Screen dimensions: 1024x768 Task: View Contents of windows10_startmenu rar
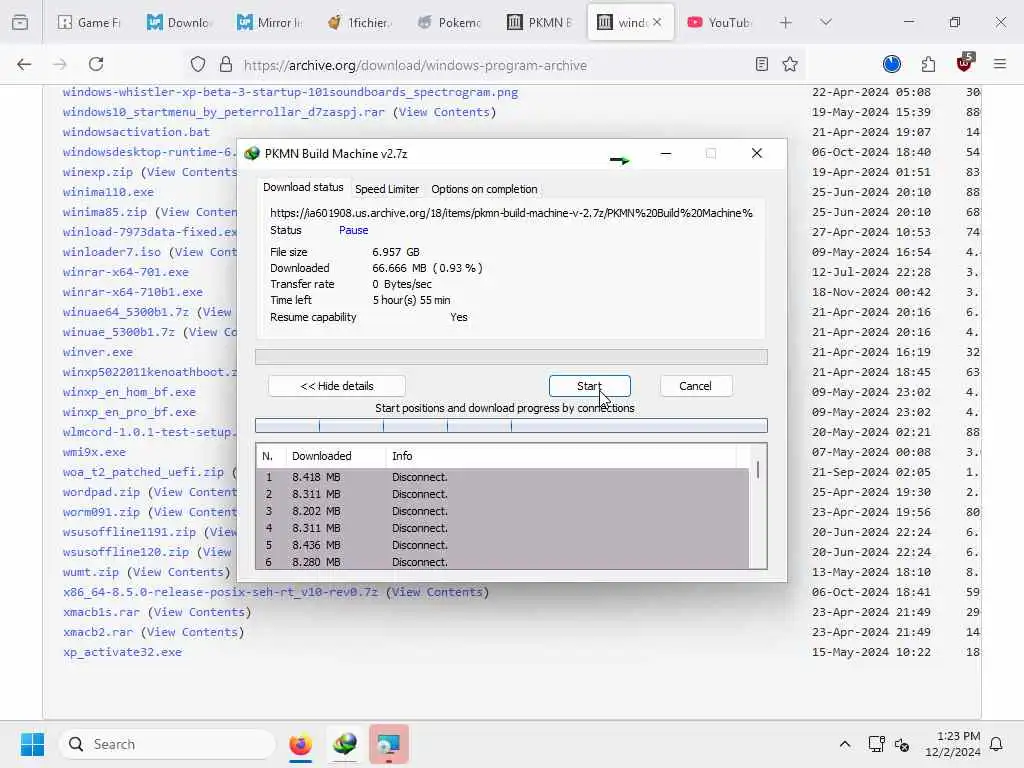[x=447, y=112]
